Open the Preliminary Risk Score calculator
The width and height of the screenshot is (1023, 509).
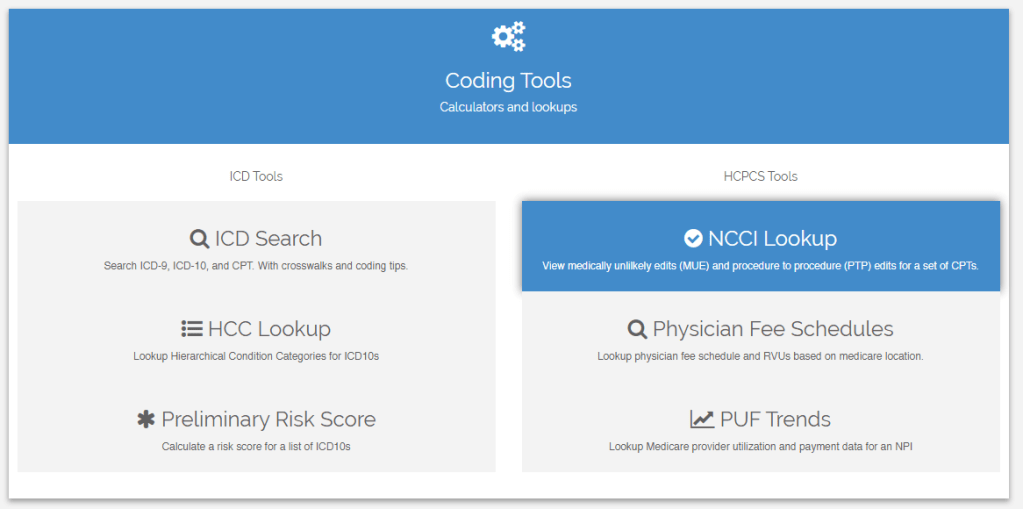click(x=268, y=419)
